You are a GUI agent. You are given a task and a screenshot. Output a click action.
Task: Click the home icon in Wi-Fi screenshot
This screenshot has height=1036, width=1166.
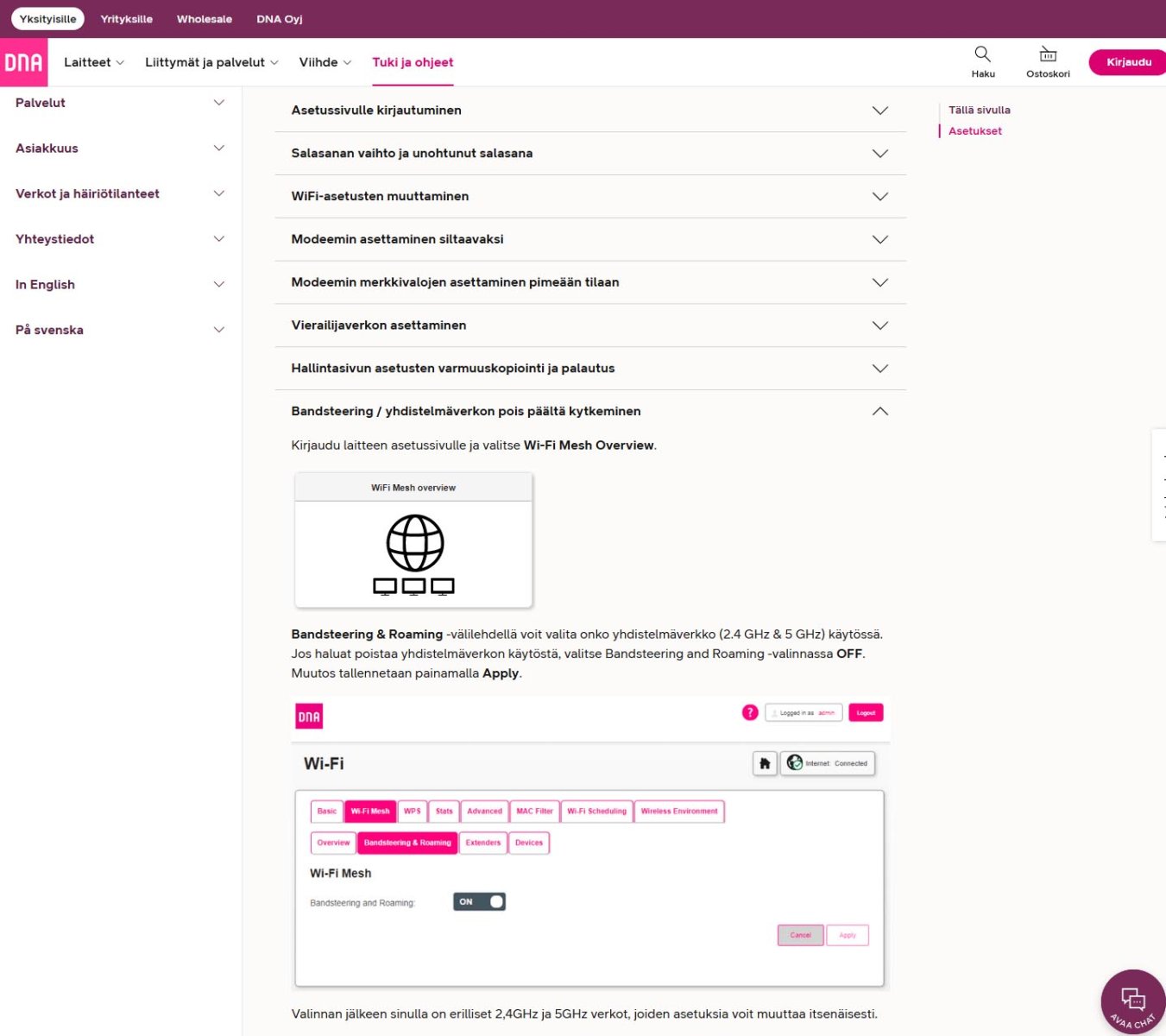(x=765, y=763)
